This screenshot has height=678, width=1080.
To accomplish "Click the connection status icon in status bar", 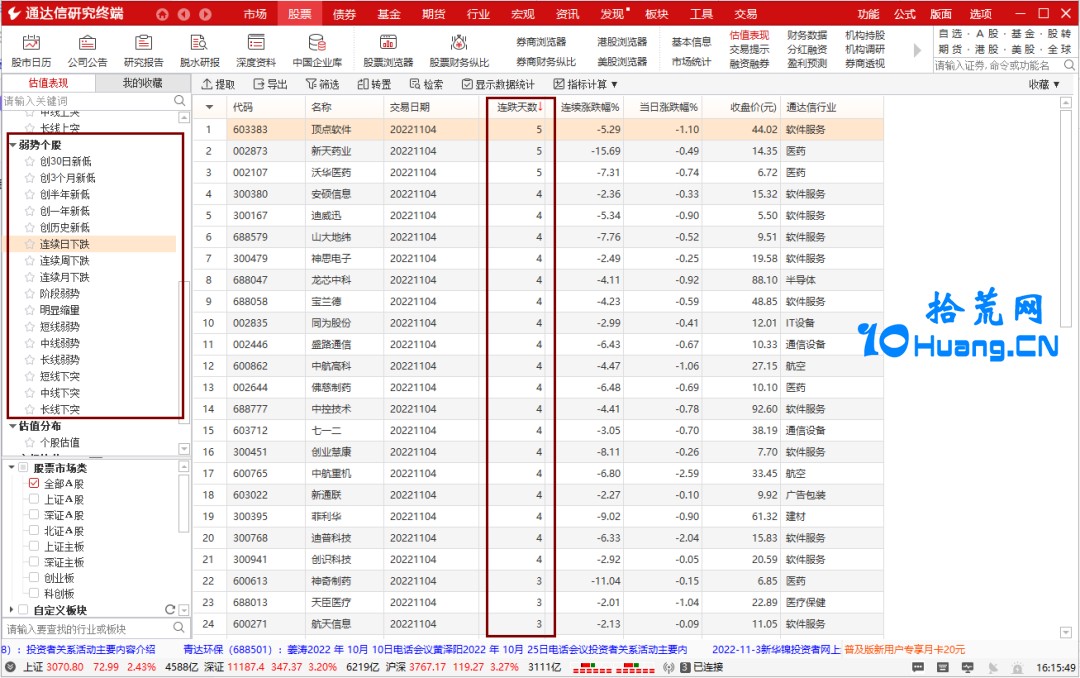I will (x=669, y=667).
